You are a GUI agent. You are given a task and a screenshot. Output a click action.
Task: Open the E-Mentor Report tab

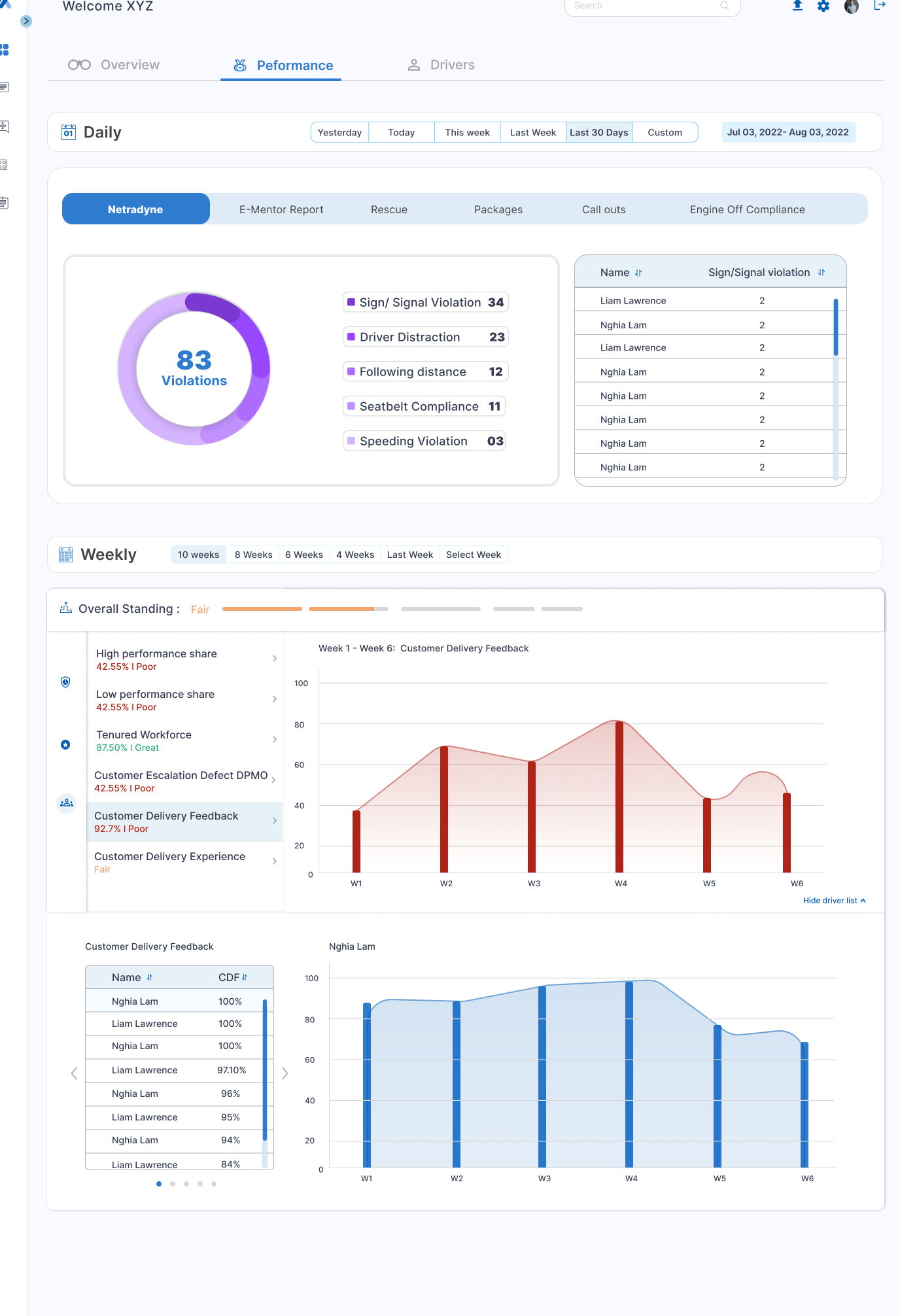pyautogui.click(x=281, y=209)
